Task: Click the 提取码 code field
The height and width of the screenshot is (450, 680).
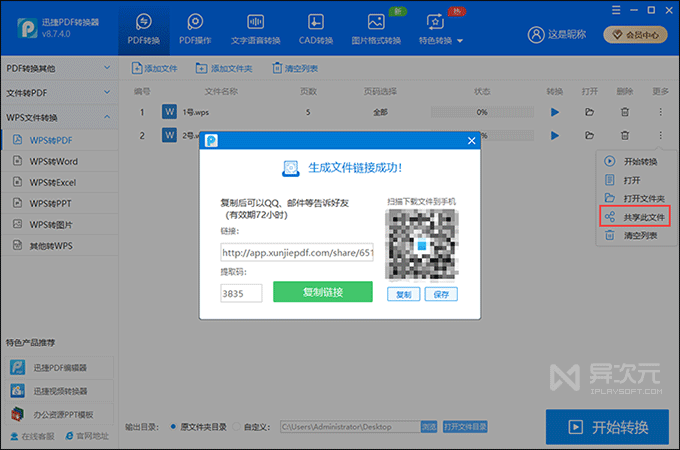Action: coord(241,293)
